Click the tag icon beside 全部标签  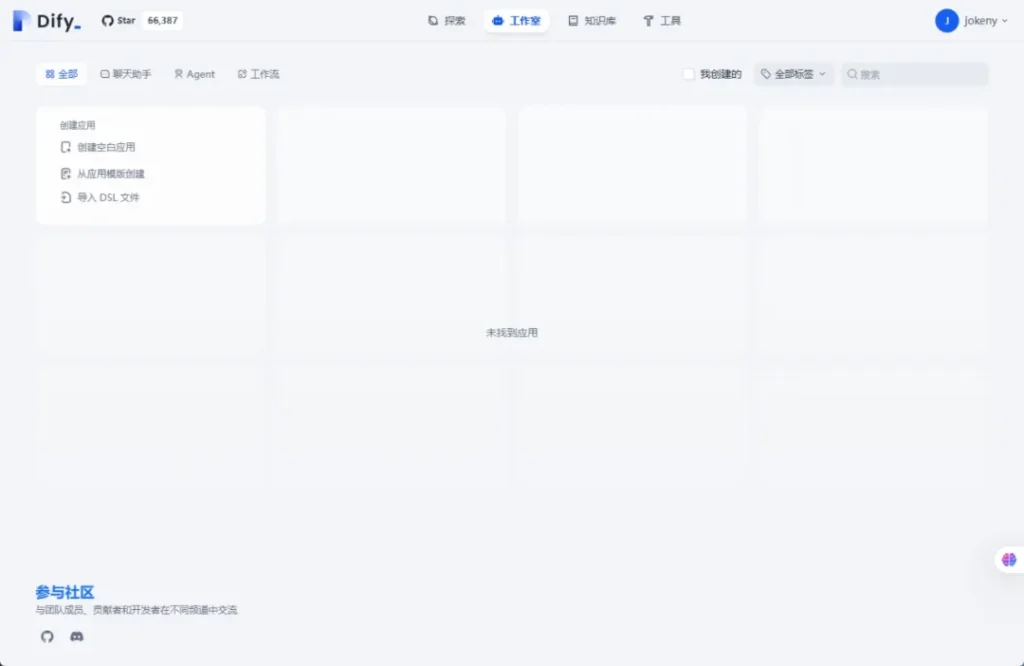click(x=766, y=74)
